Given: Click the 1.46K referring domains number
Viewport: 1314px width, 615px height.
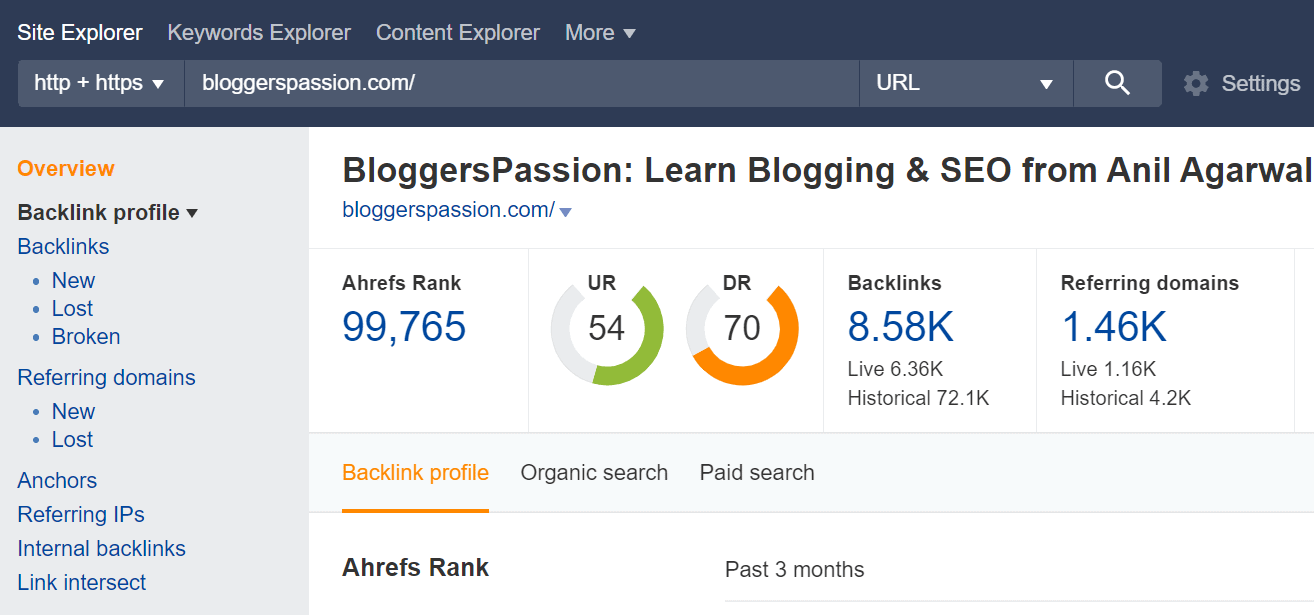Looking at the screenshot, I should 1113,327.
